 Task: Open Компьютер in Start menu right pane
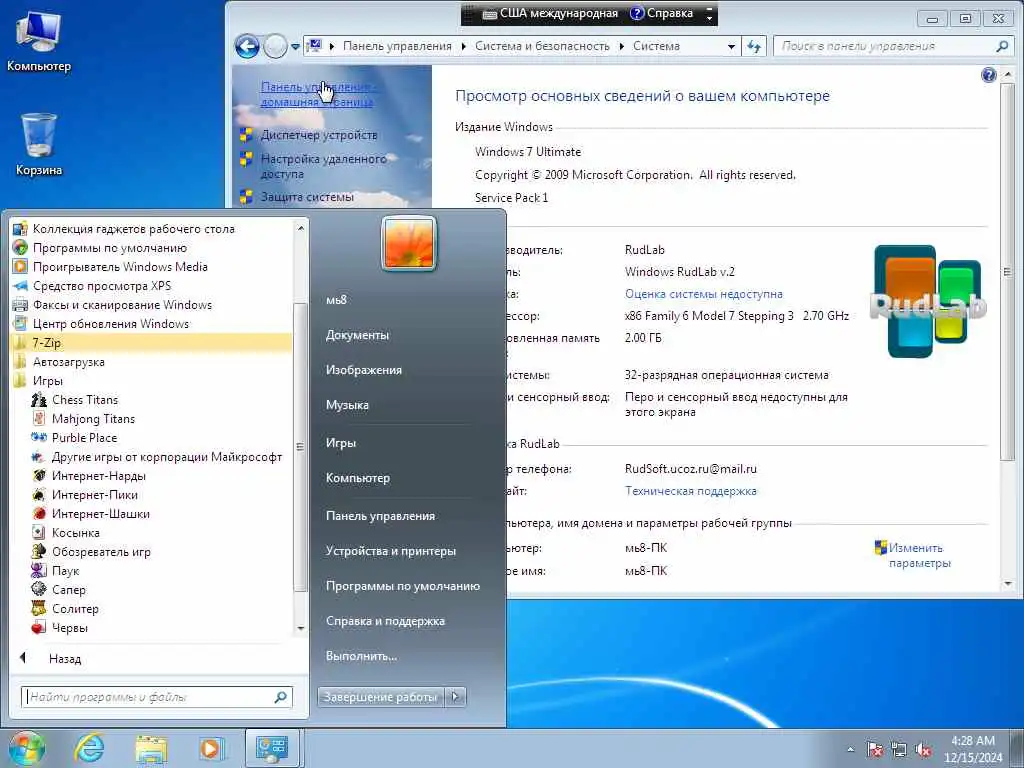(x=358, y=478)
